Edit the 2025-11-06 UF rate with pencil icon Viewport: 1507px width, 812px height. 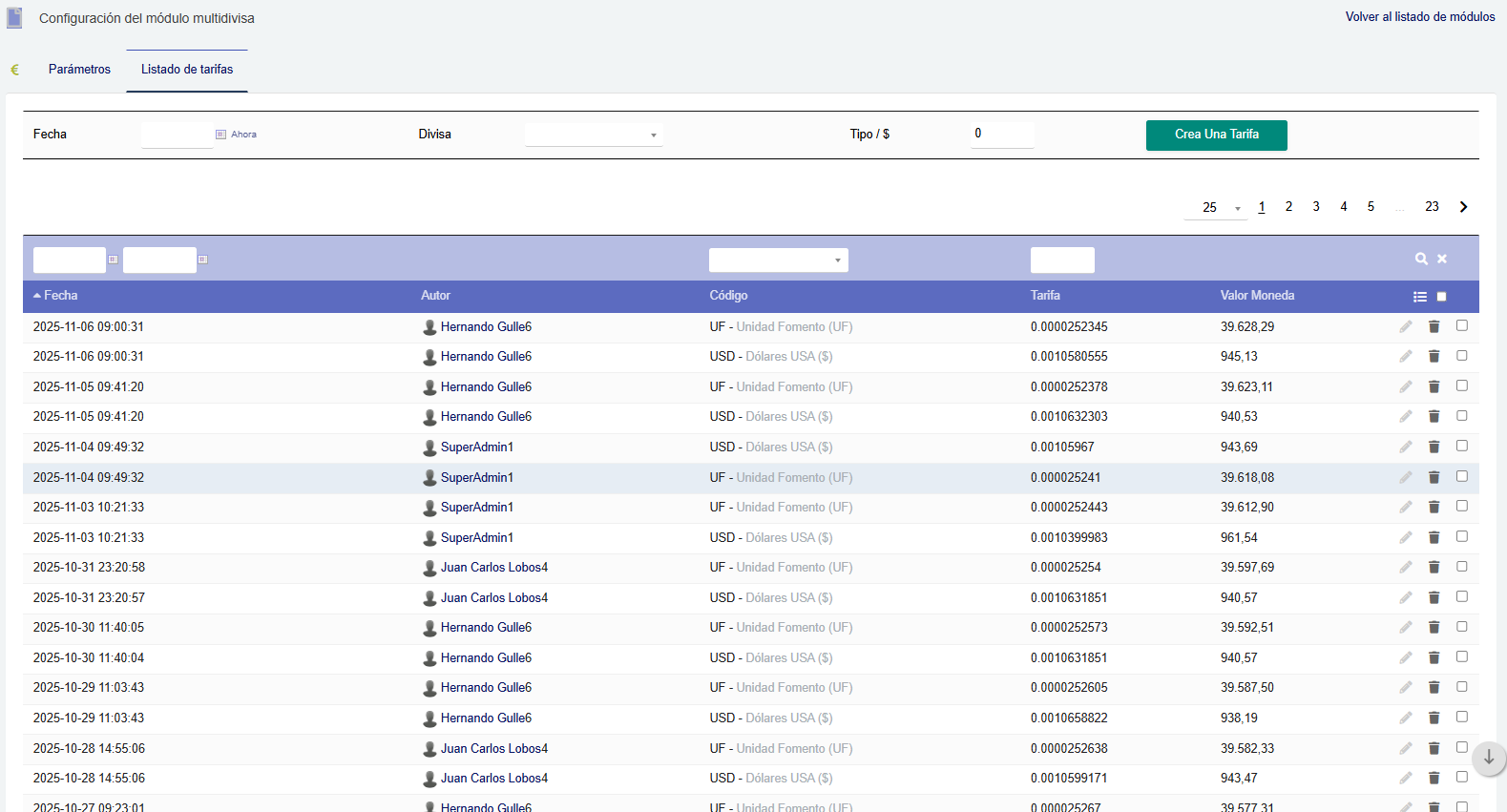pos(1406,326)
